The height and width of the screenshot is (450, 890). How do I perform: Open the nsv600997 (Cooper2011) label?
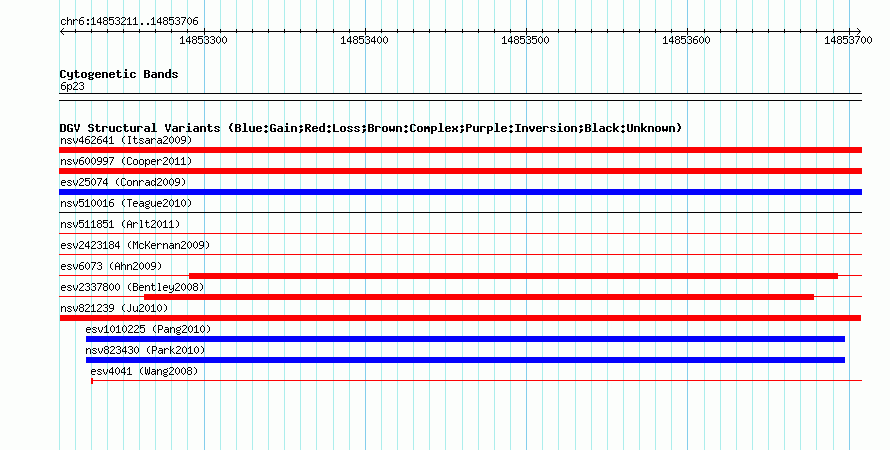tap(126, 161)
